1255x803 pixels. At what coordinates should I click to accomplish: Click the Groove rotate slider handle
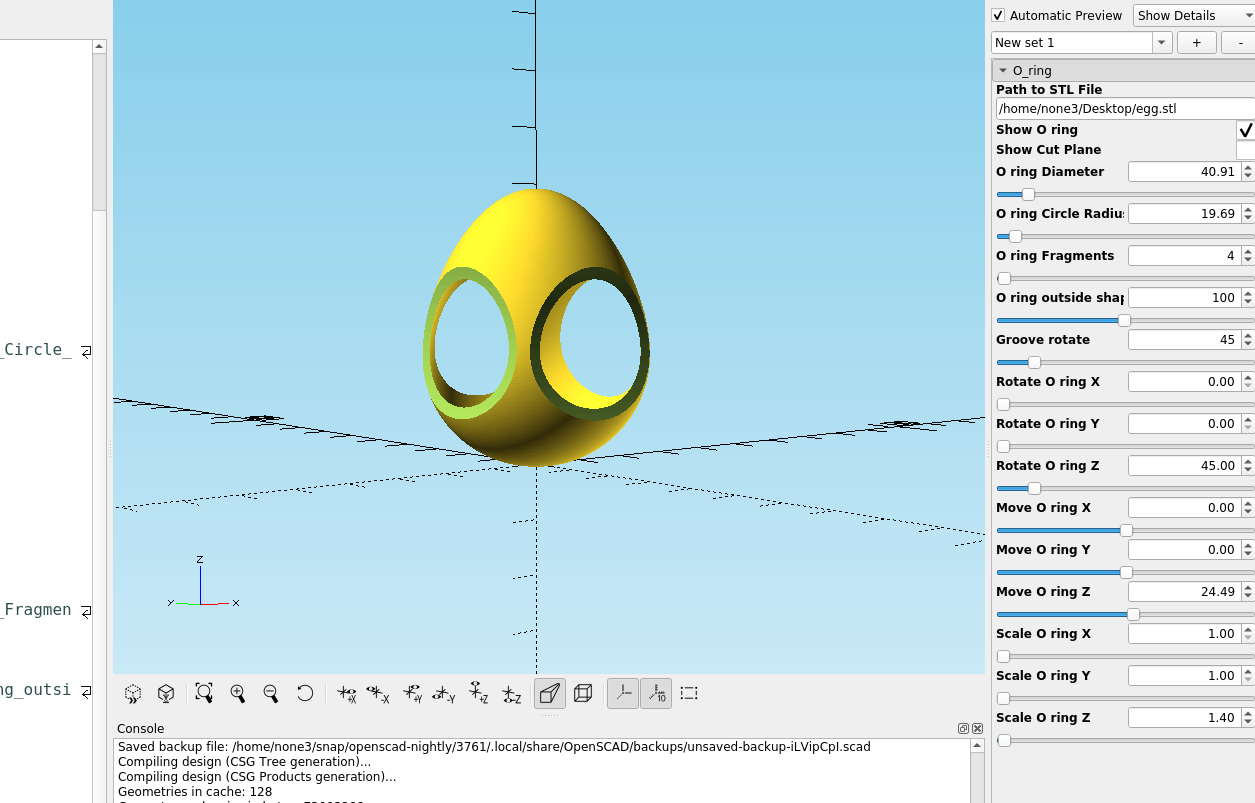[1034, 363]
